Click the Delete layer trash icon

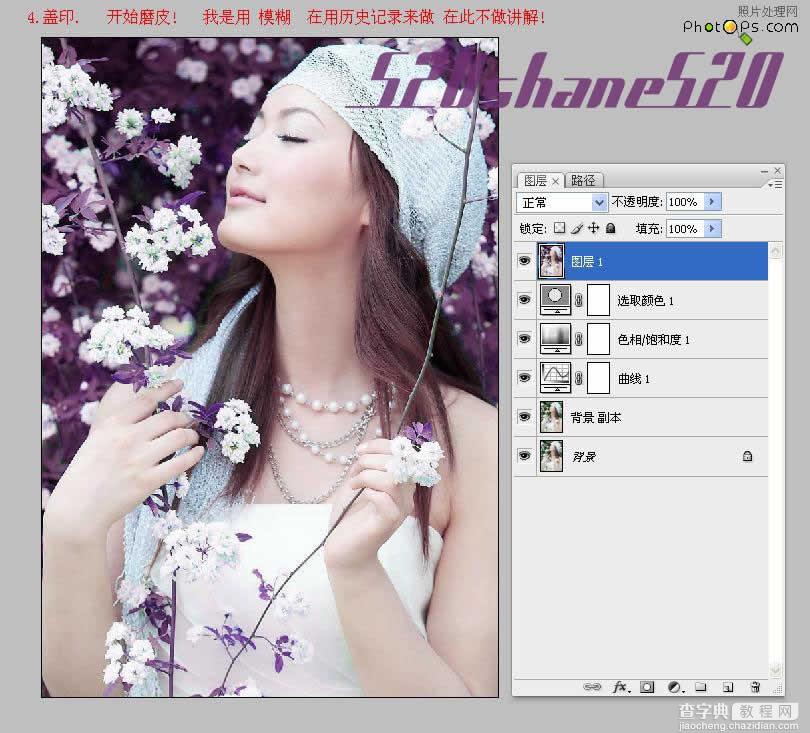pos(755,687)
